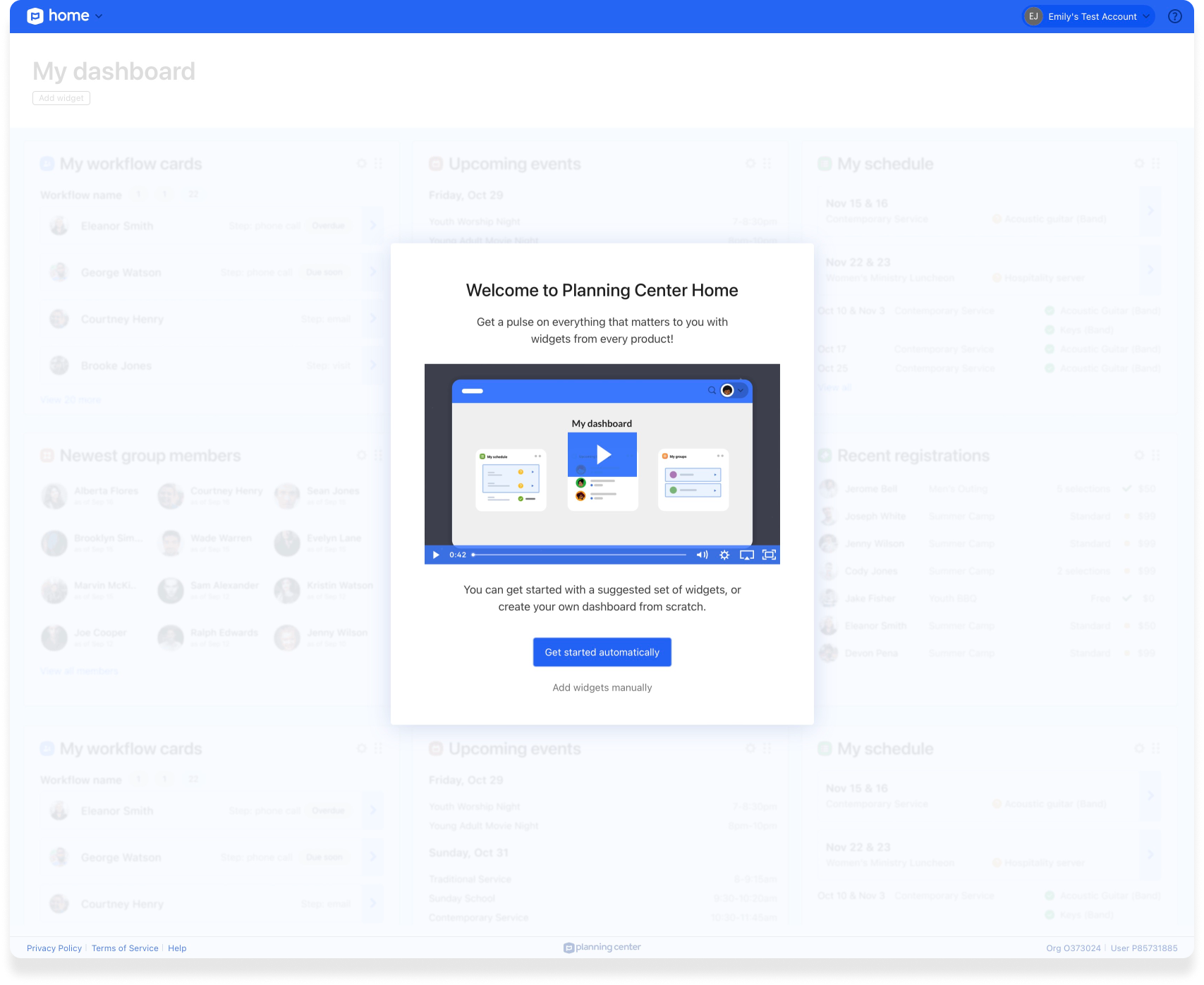Click the Get started automatically button
This screenshot has height=985, width=1204.
click(x=602, y=652)
